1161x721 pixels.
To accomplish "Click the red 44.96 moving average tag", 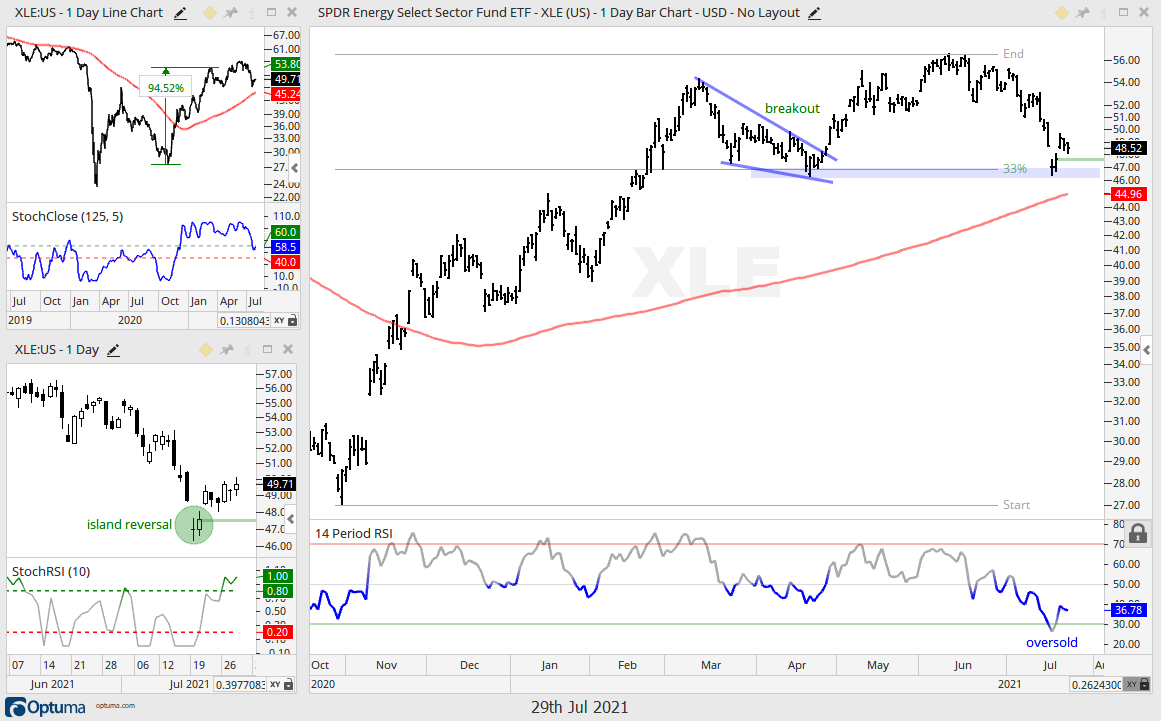I will pos(1128,194).
